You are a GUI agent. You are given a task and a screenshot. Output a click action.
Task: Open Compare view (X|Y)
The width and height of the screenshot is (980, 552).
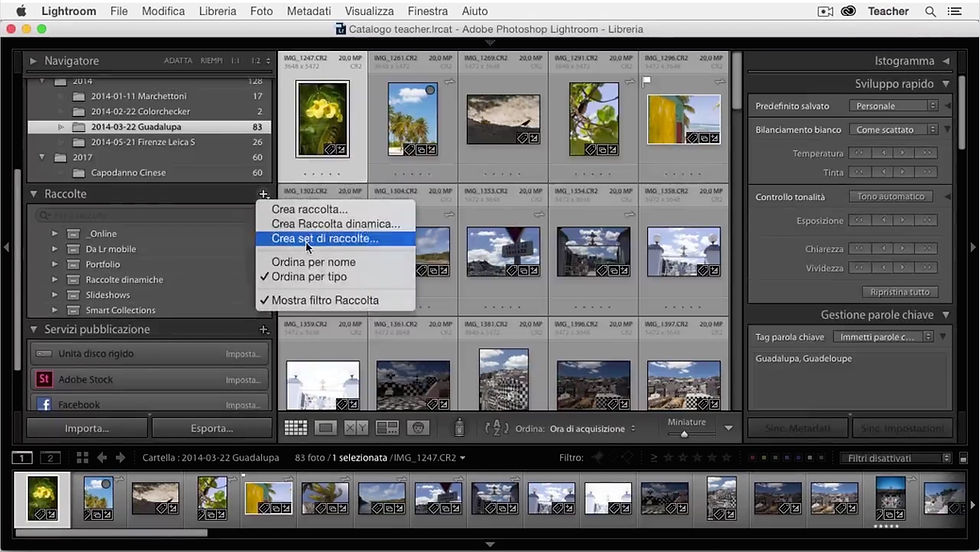coord(356,428)
